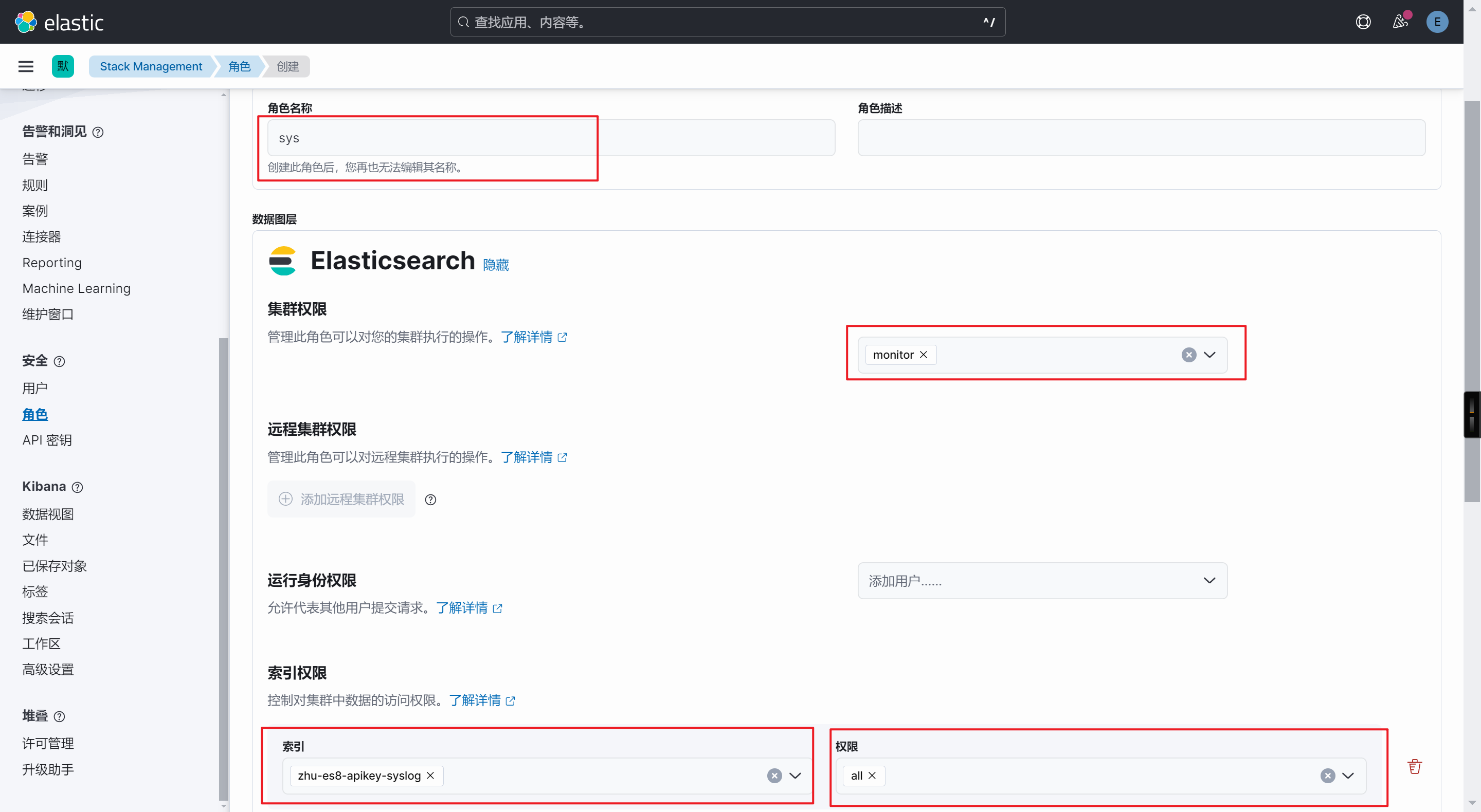This screenshot has width=1481, height=812.
Task: Click the sidebar vertical scrollbar
Action: pyautogui.click(x=224, y=569)
